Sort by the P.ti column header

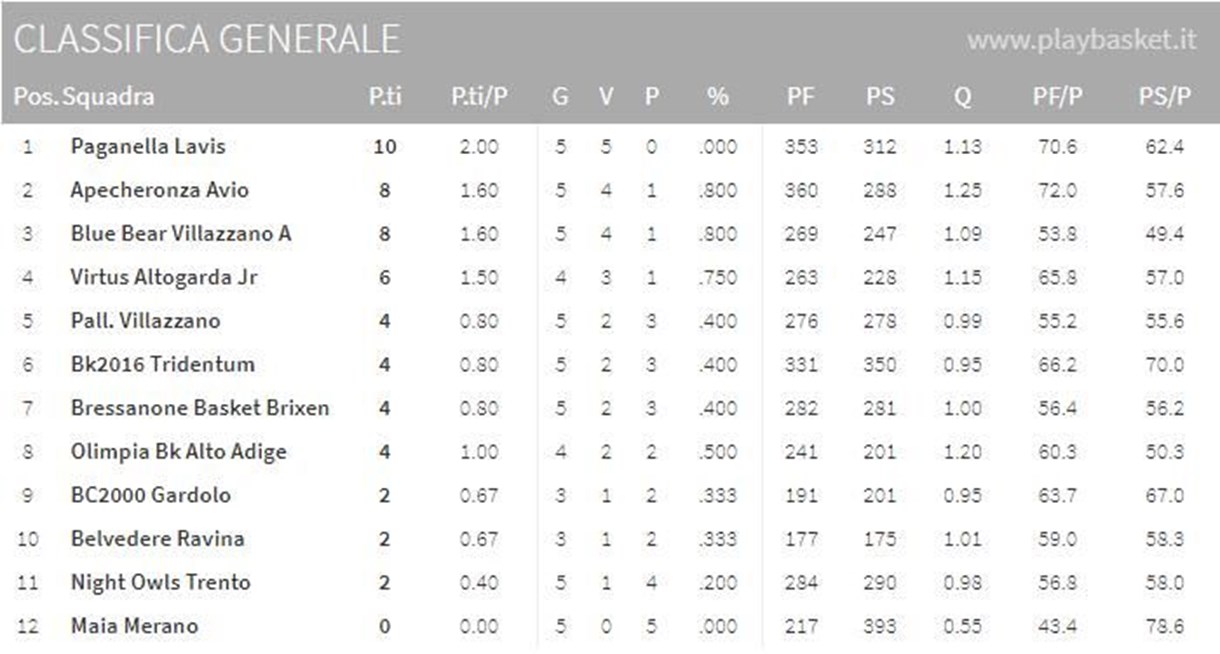coord(384,97)
